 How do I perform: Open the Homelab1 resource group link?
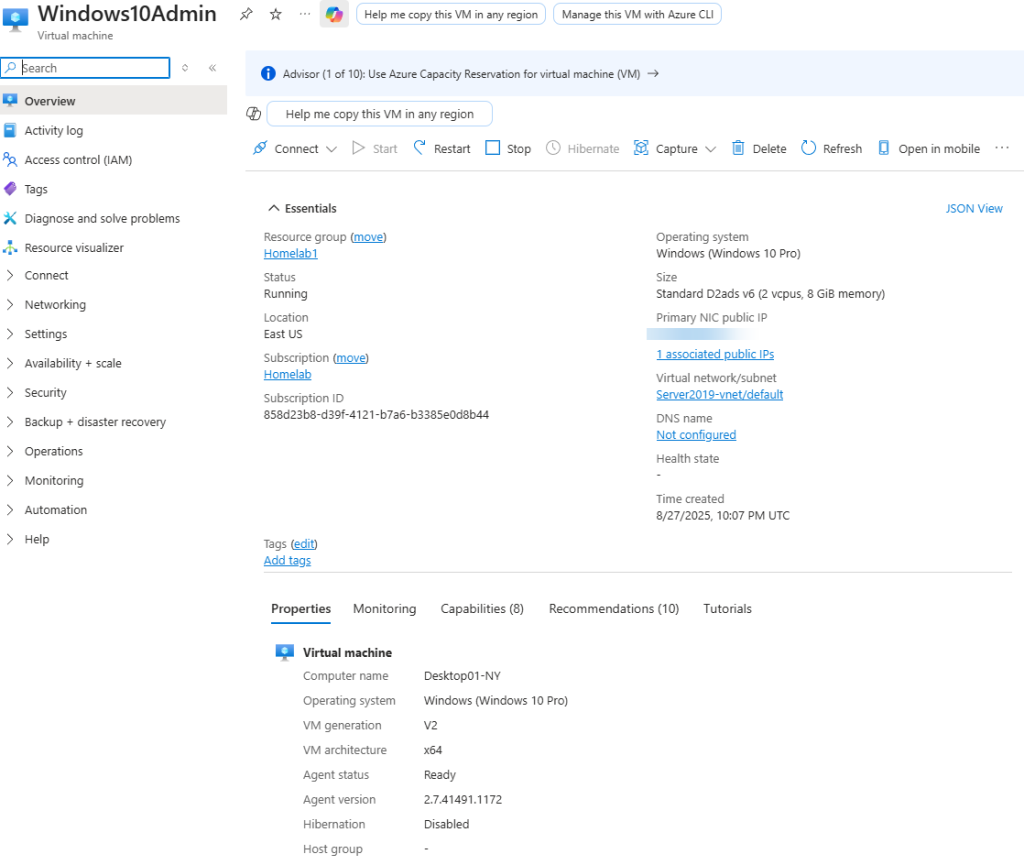pyautogui.click(x=290, y=254)
